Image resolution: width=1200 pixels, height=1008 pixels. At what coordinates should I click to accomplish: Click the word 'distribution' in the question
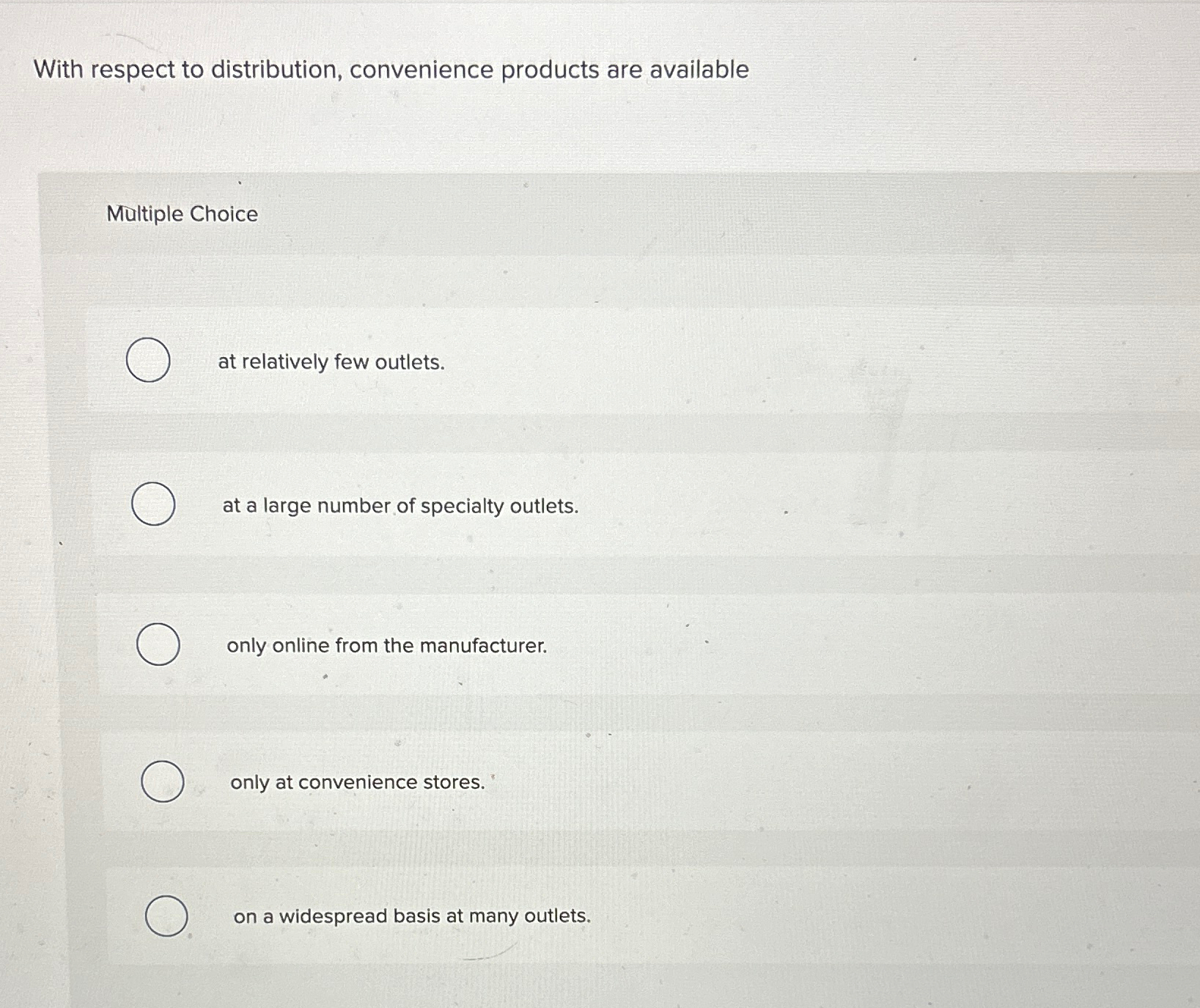[x=276, y=70]
